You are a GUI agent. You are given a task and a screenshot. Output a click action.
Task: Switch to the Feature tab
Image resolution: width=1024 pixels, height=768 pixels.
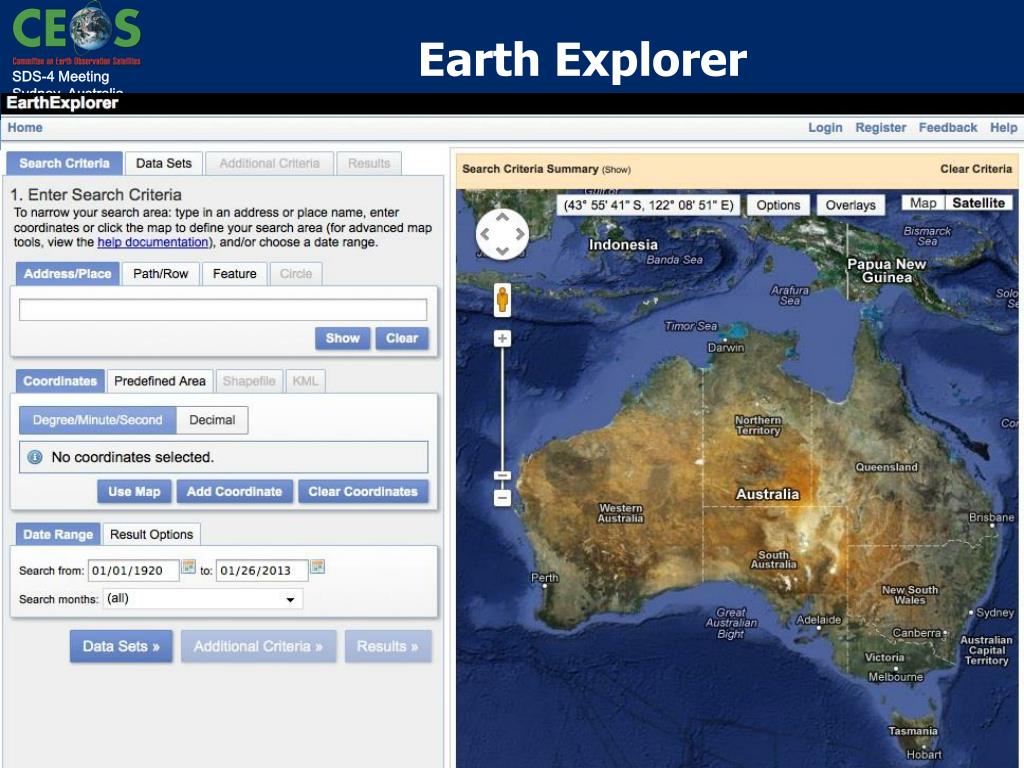[x=234, y=274]
